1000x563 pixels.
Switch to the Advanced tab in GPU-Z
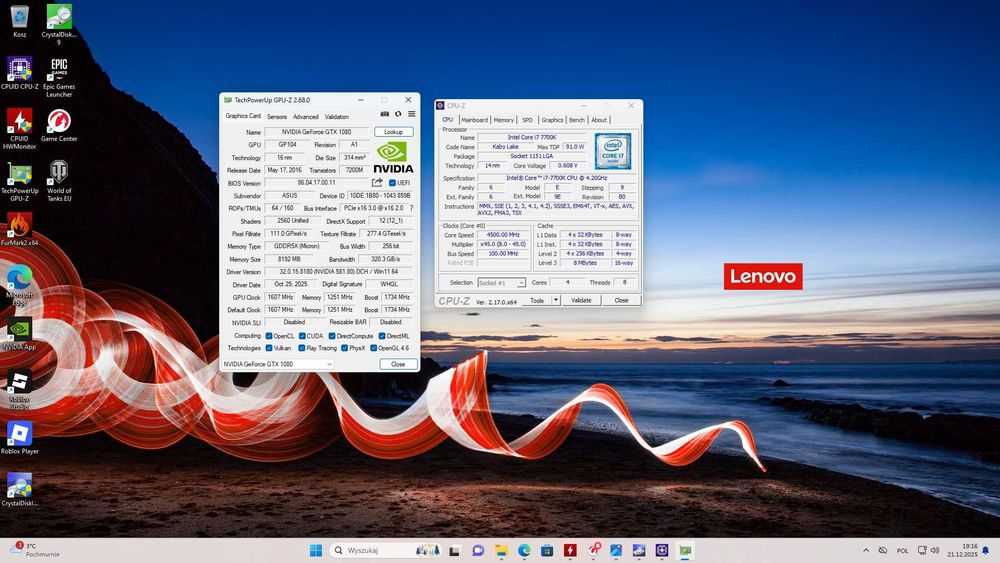305,117
